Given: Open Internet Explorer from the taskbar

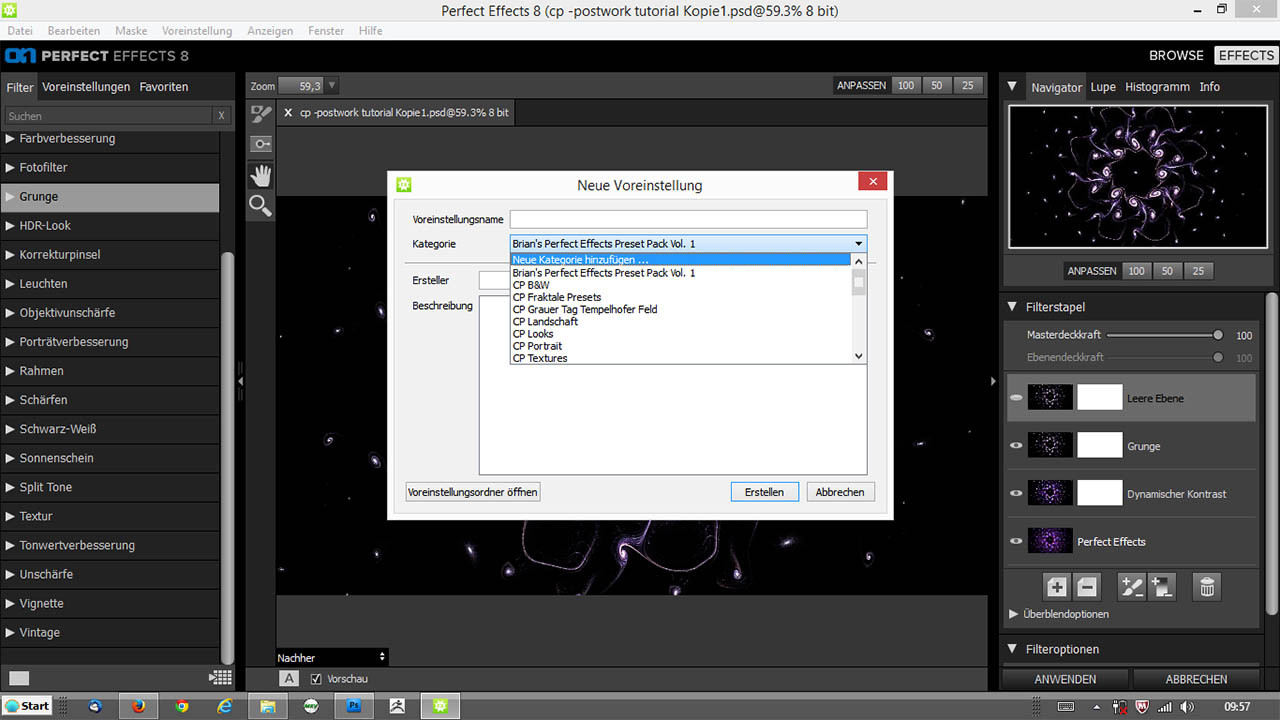Looking at the screenshot, I should point(225,705).
